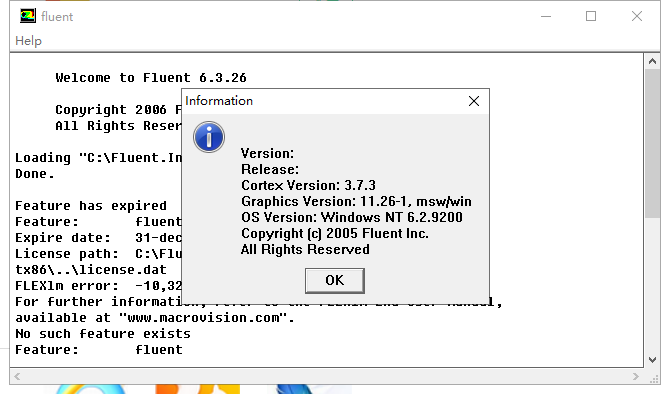This screenshot has height=394, width=670.
Task: Open the Help menu
Action: click(28, 41)
